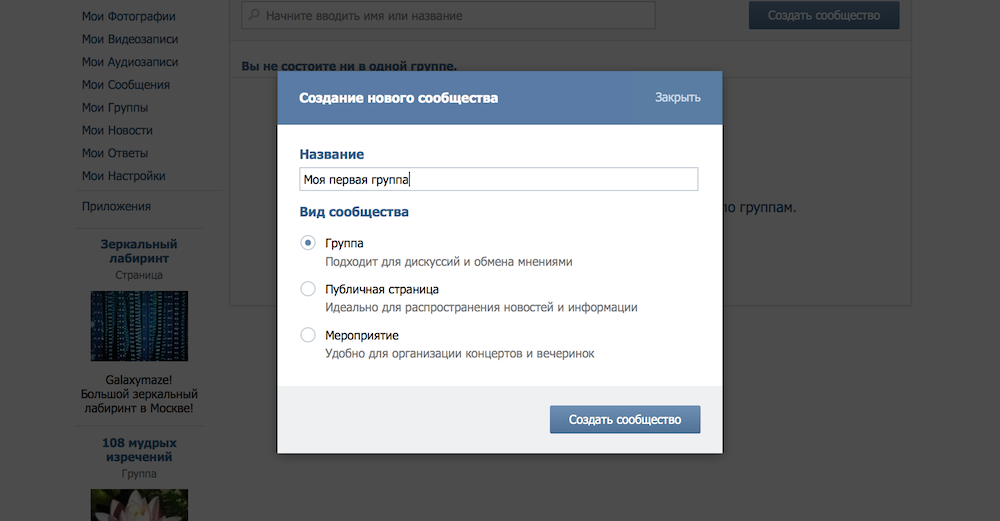Screen dimensions: 1000x521
Task: Open Мои Фотографии in sidebar
Action: pyautogui.click(x=128, y=16)
